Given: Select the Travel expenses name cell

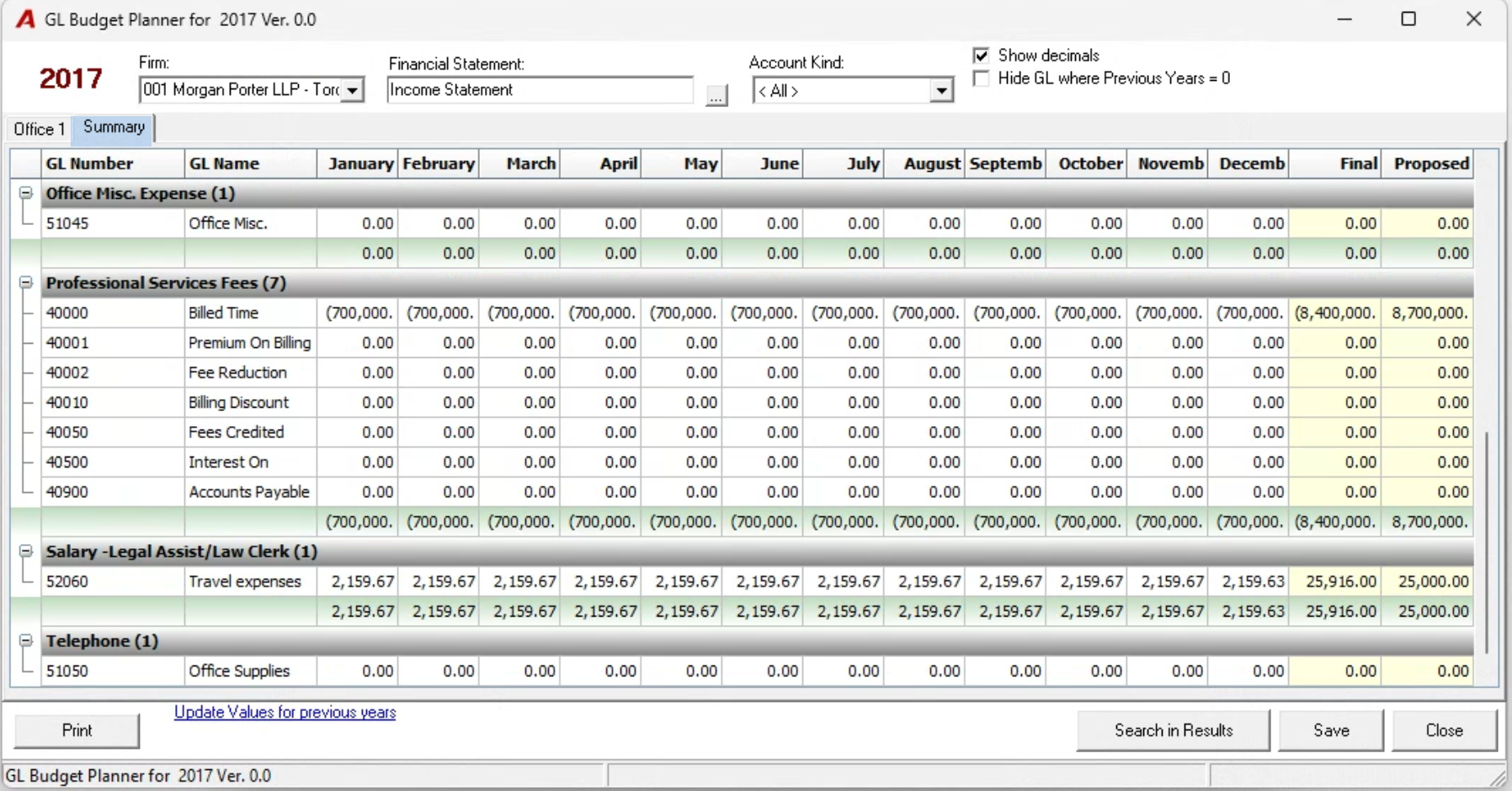Looking at the screenshot, I should (x=250, y=581).
